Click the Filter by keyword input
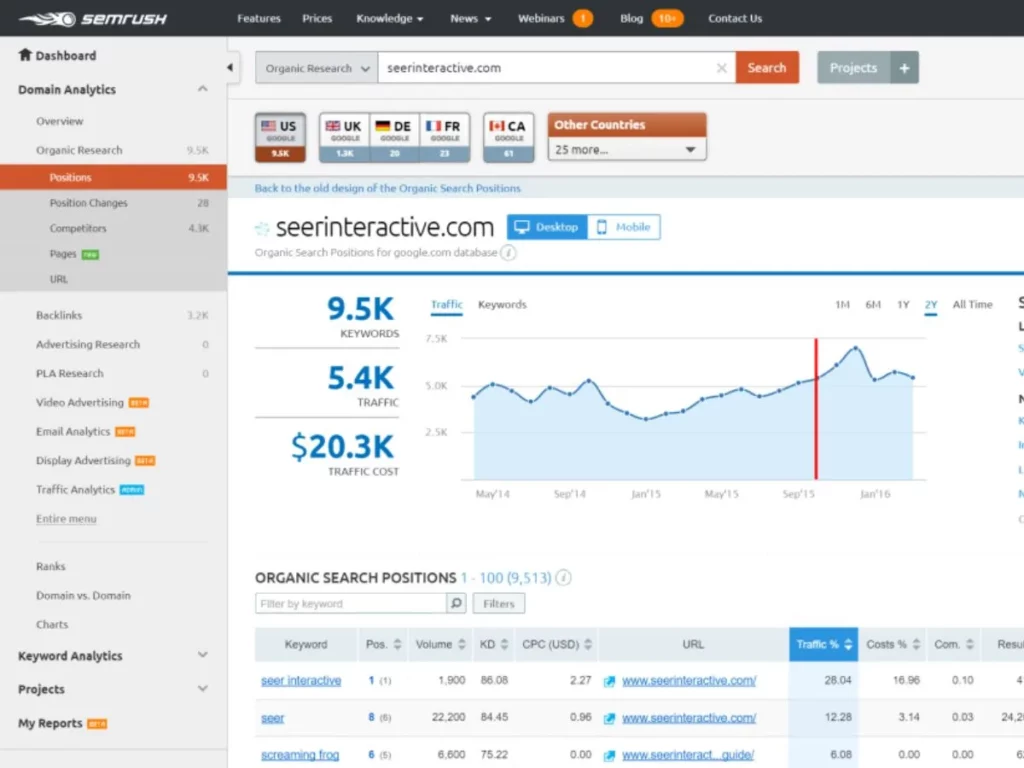The height and width of the screenshot is (768, 1024). (351, 603)
